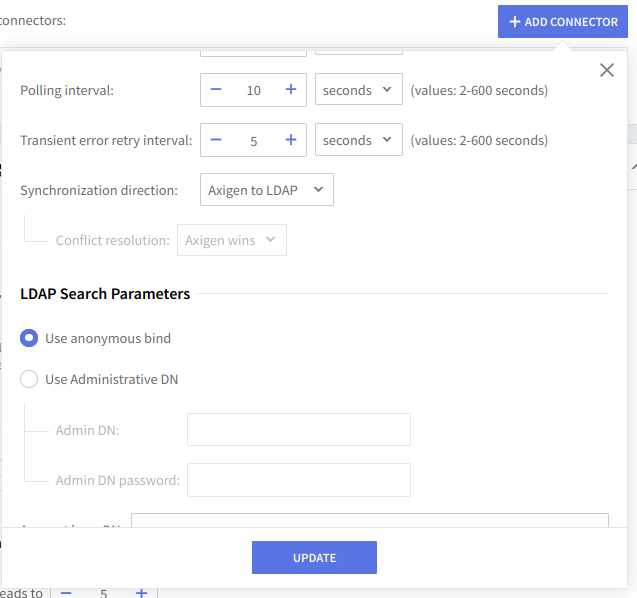The height and width of the screenshot is (598, 637).
Task: Click the Polling interval number field
Action: 253,90
